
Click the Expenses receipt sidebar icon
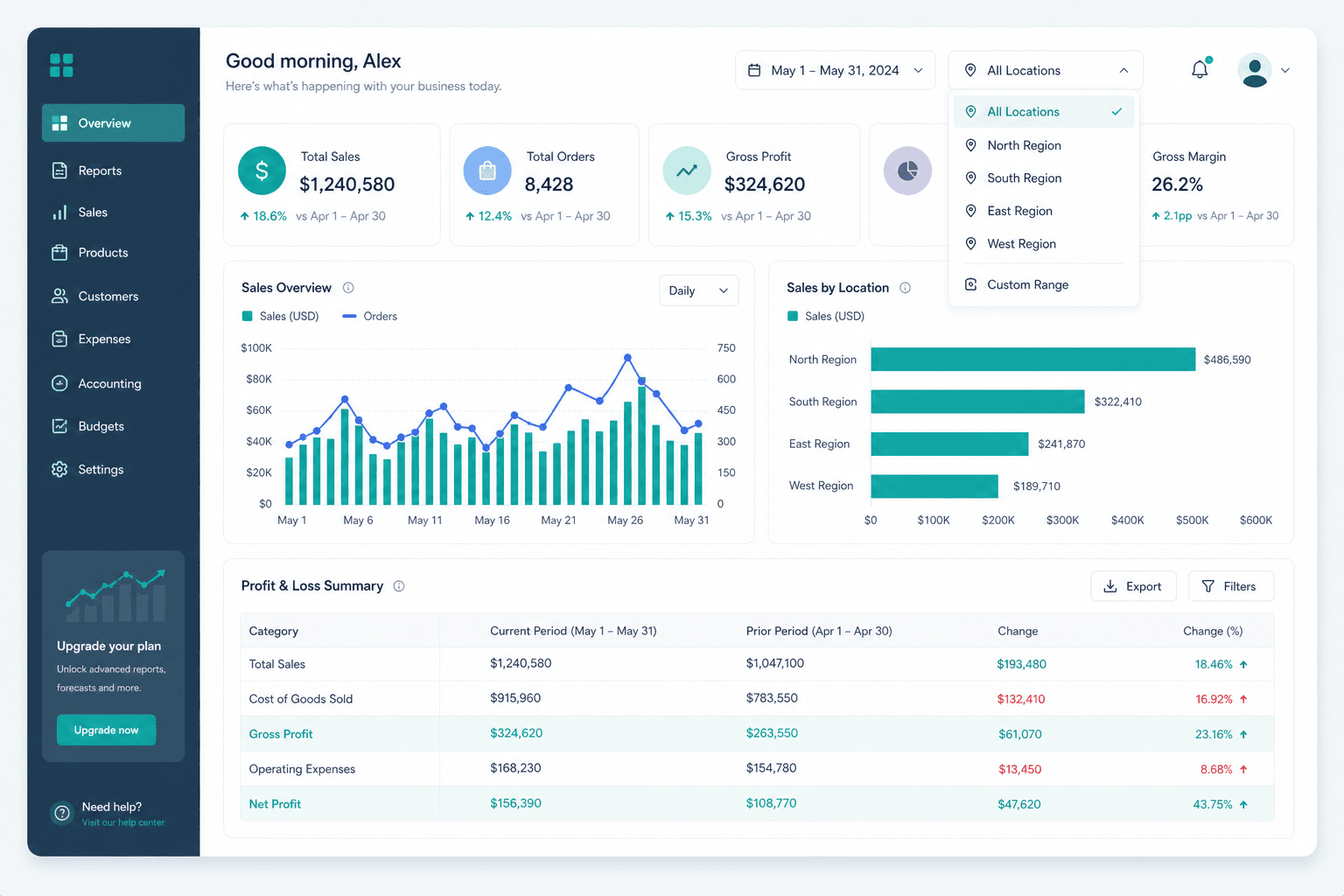pyautogui.click(x=59, y=339)
